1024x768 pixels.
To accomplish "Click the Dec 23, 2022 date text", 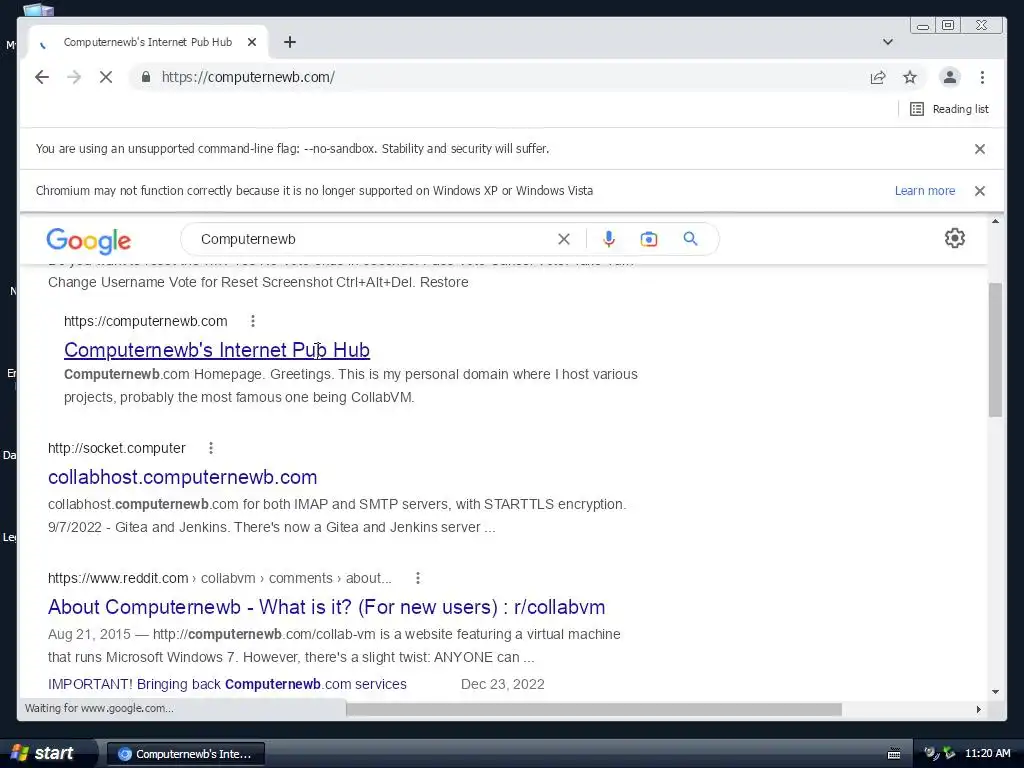I will (x=502, y=684).
